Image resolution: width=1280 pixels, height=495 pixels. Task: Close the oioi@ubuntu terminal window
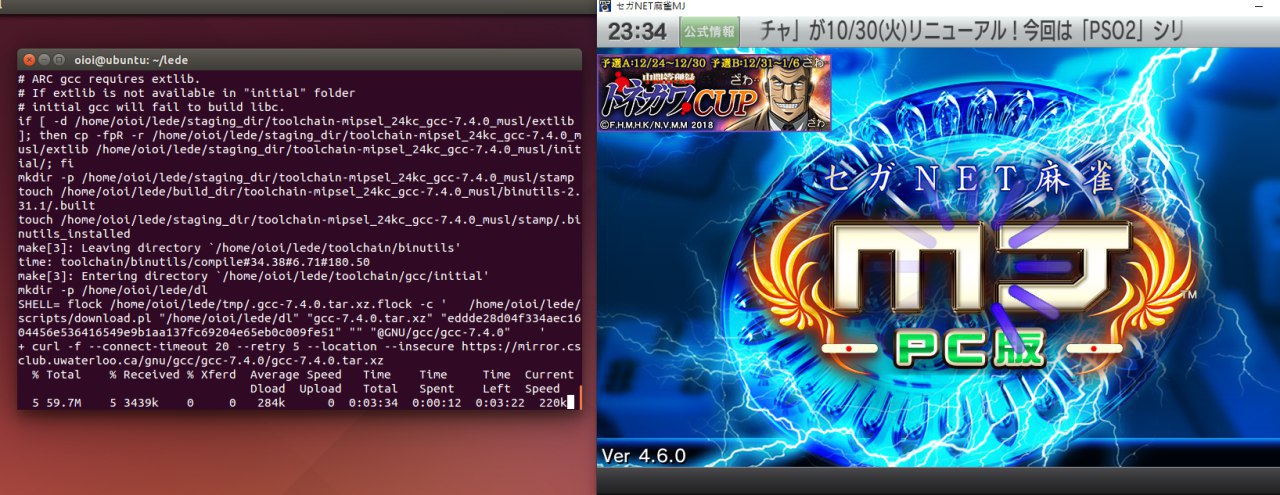pyautogui.click(x=29, y=60)
